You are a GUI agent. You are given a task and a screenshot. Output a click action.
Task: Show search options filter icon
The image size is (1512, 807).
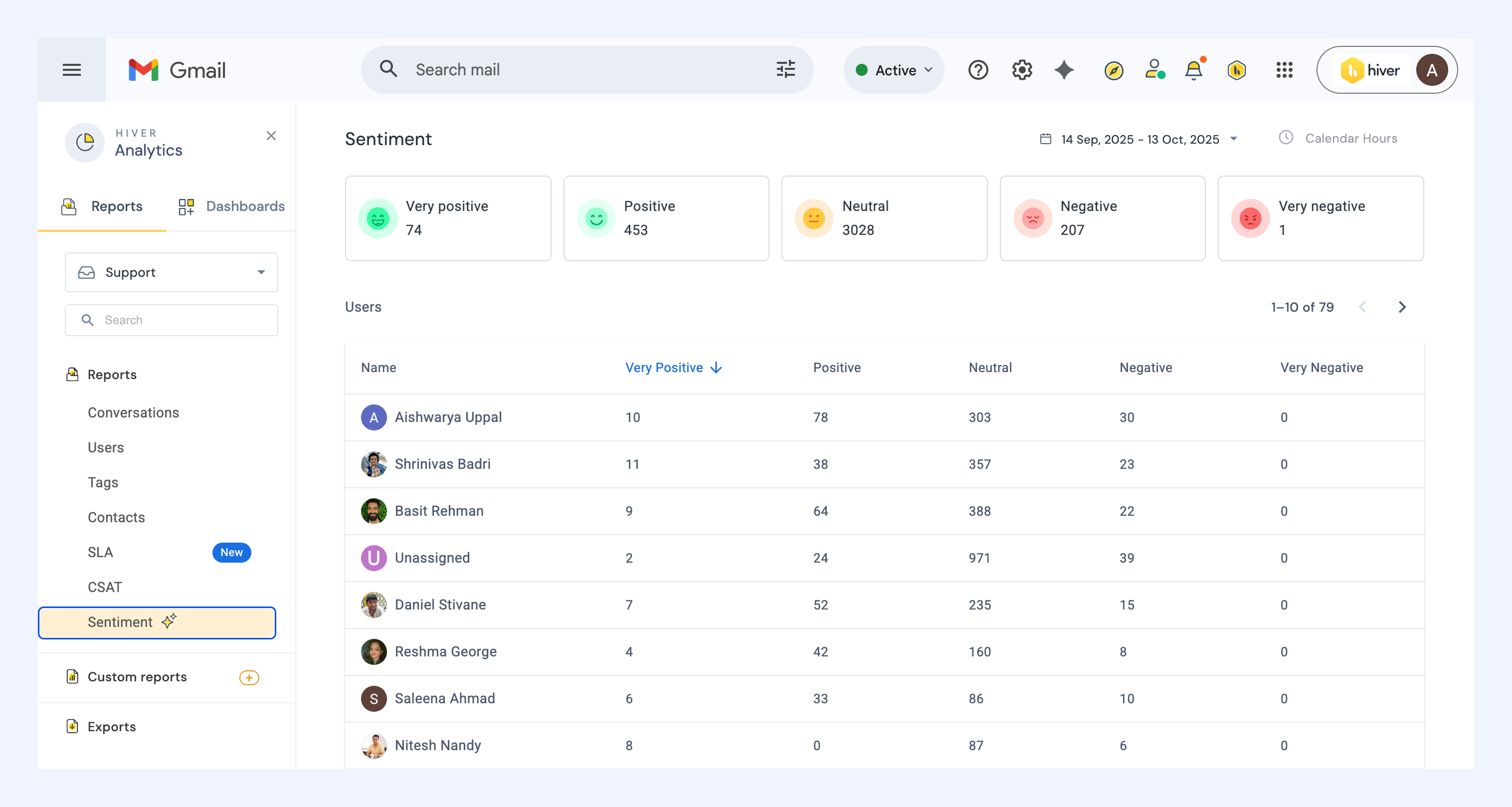[x=785, y=69]
